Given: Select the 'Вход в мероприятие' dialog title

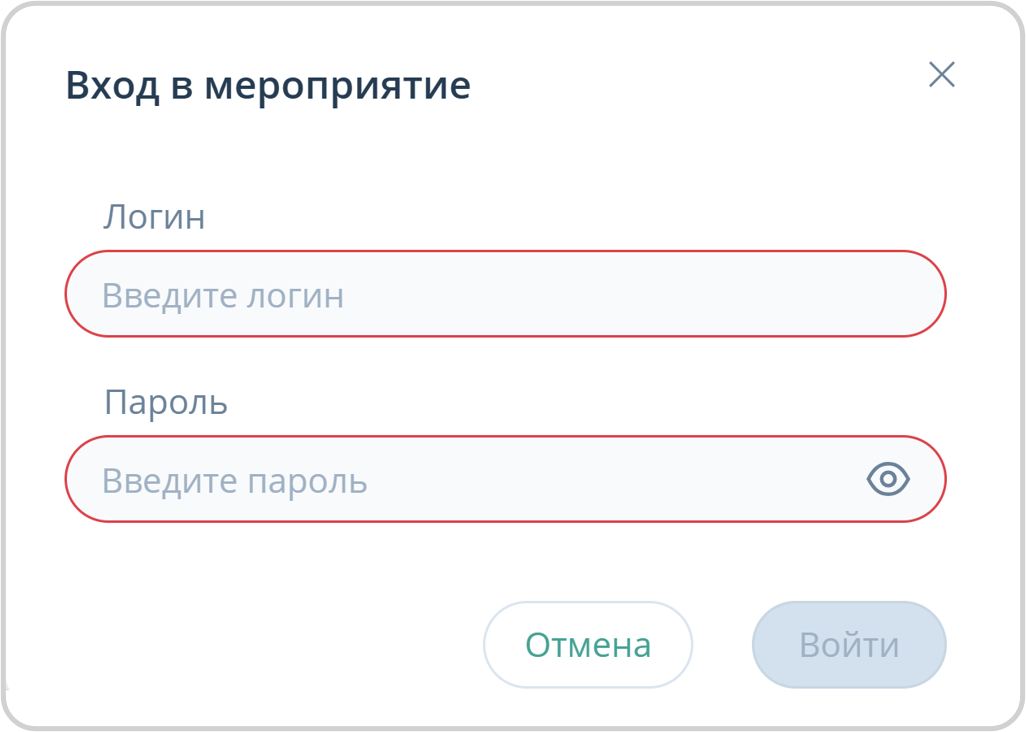Looking at the screenshot, I should tap(267, 85).
